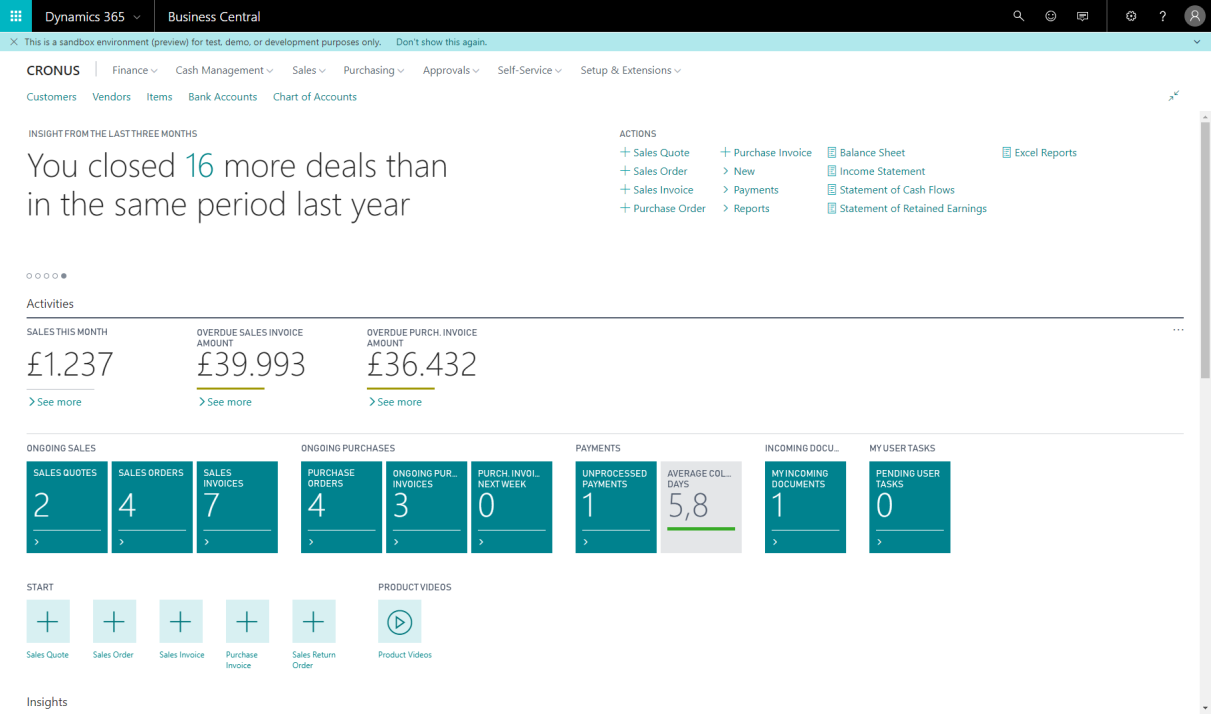Expand the notification bar chevron

coord(1197,42)
